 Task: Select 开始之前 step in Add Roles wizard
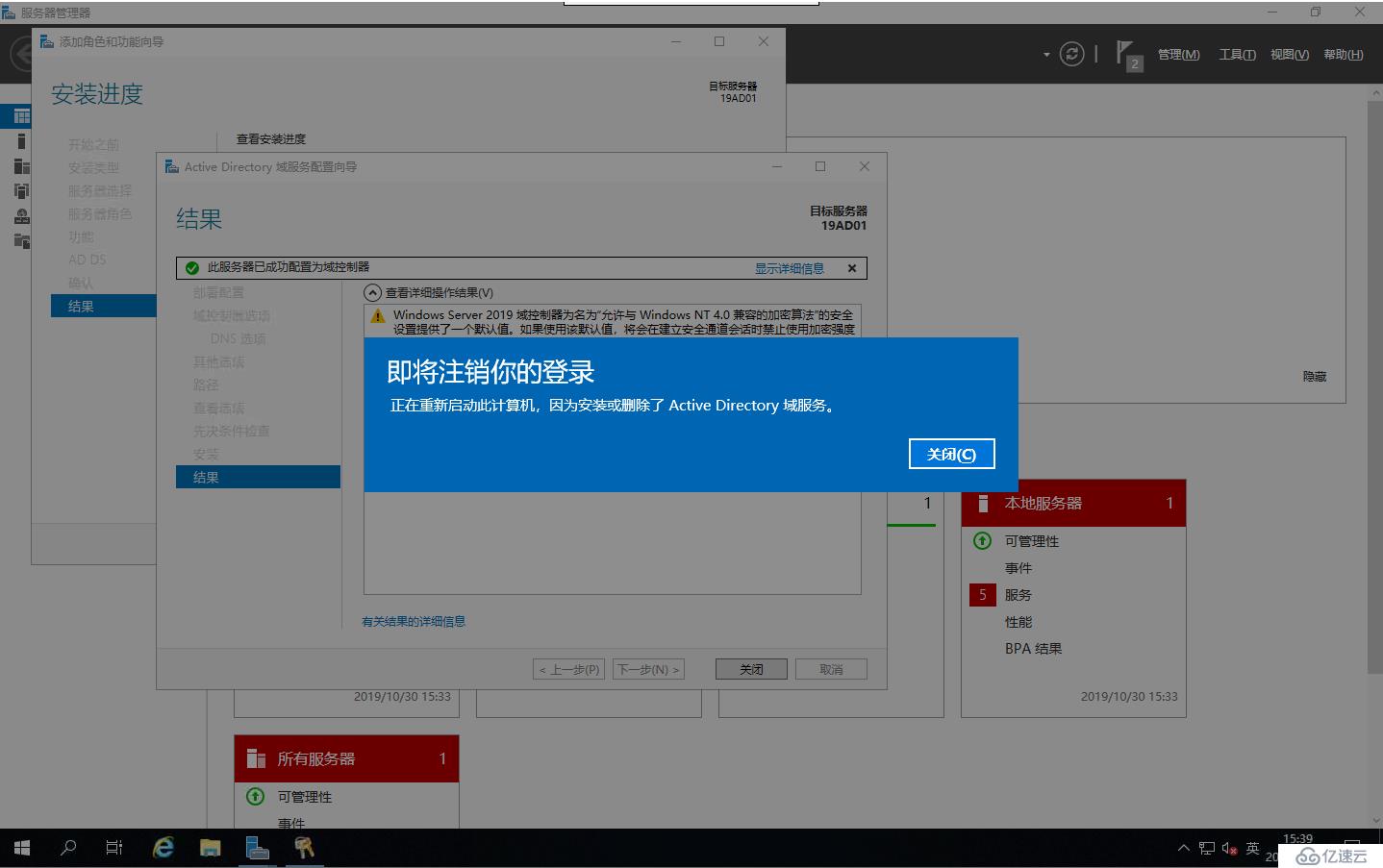[x=93, y=144]
